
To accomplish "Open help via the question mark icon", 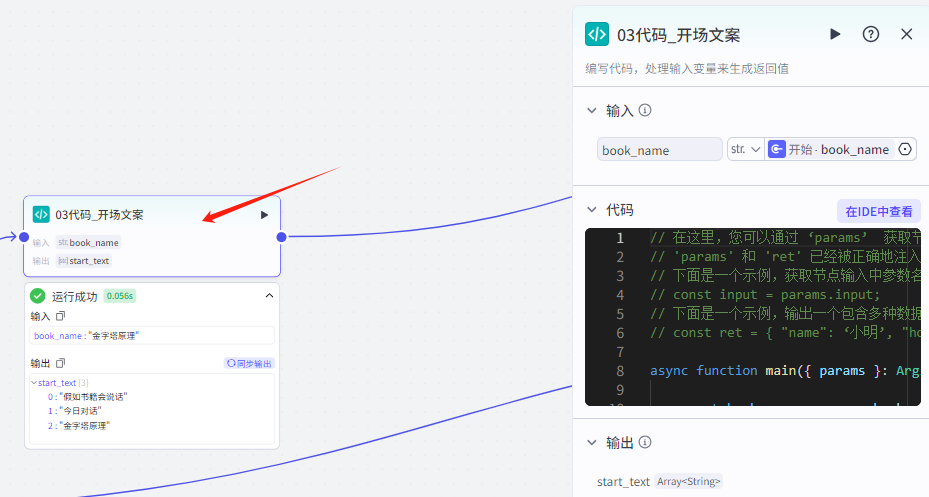I will tap(870, 34).
